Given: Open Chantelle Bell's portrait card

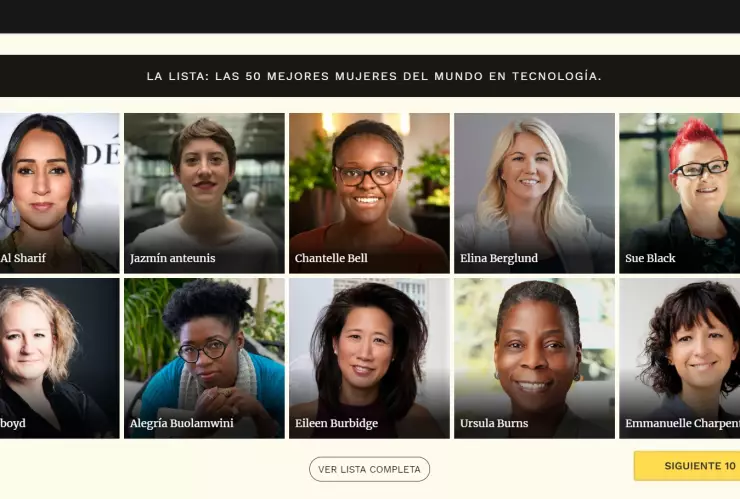Looking at the screenshot, I should coord(370,193).
